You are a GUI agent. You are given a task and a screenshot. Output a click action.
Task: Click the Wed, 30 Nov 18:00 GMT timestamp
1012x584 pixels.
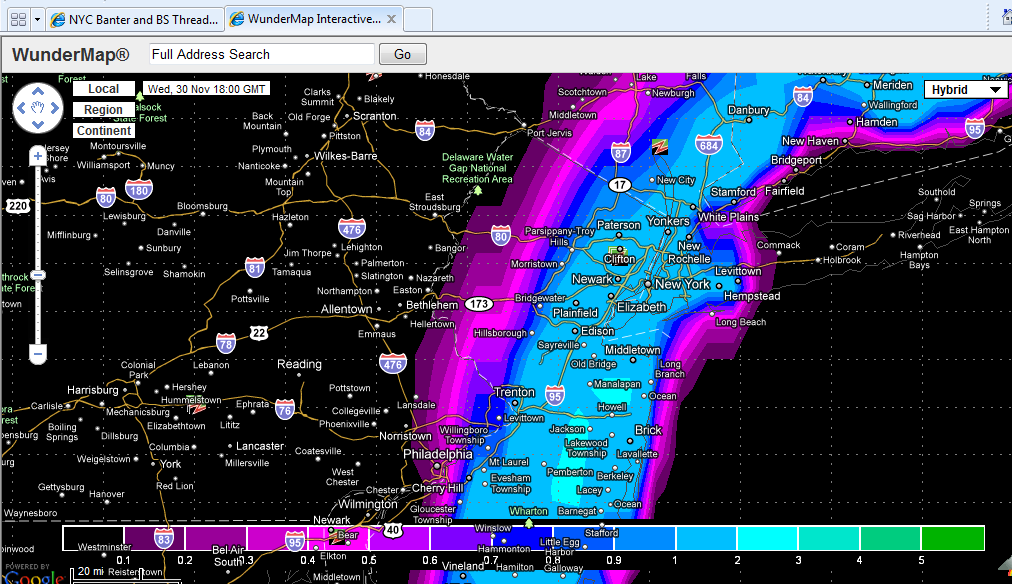pyautogui.click(x=206, y=89)
